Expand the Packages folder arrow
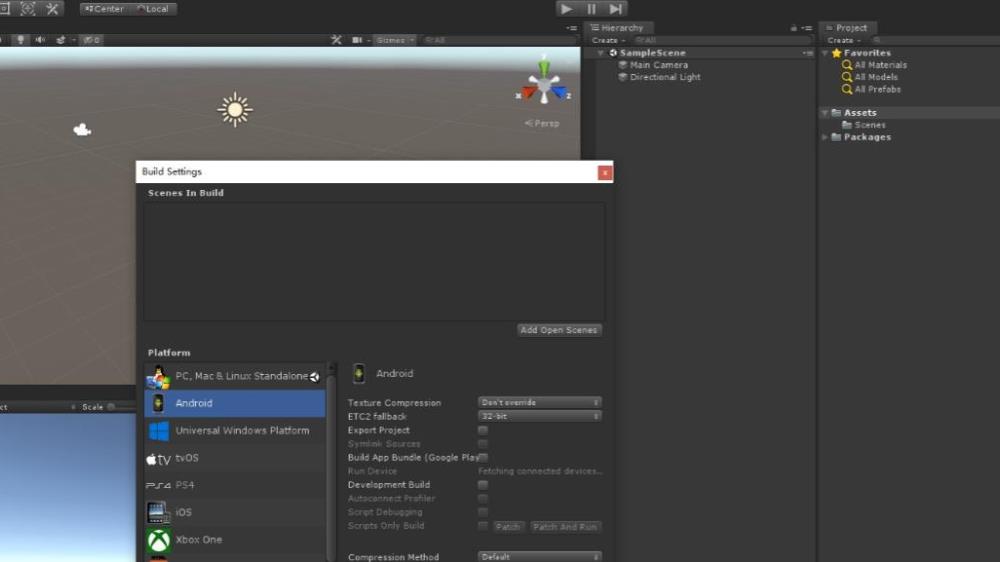The width and height of the screenshot is (1000, 562). click(x=825, y=137)
